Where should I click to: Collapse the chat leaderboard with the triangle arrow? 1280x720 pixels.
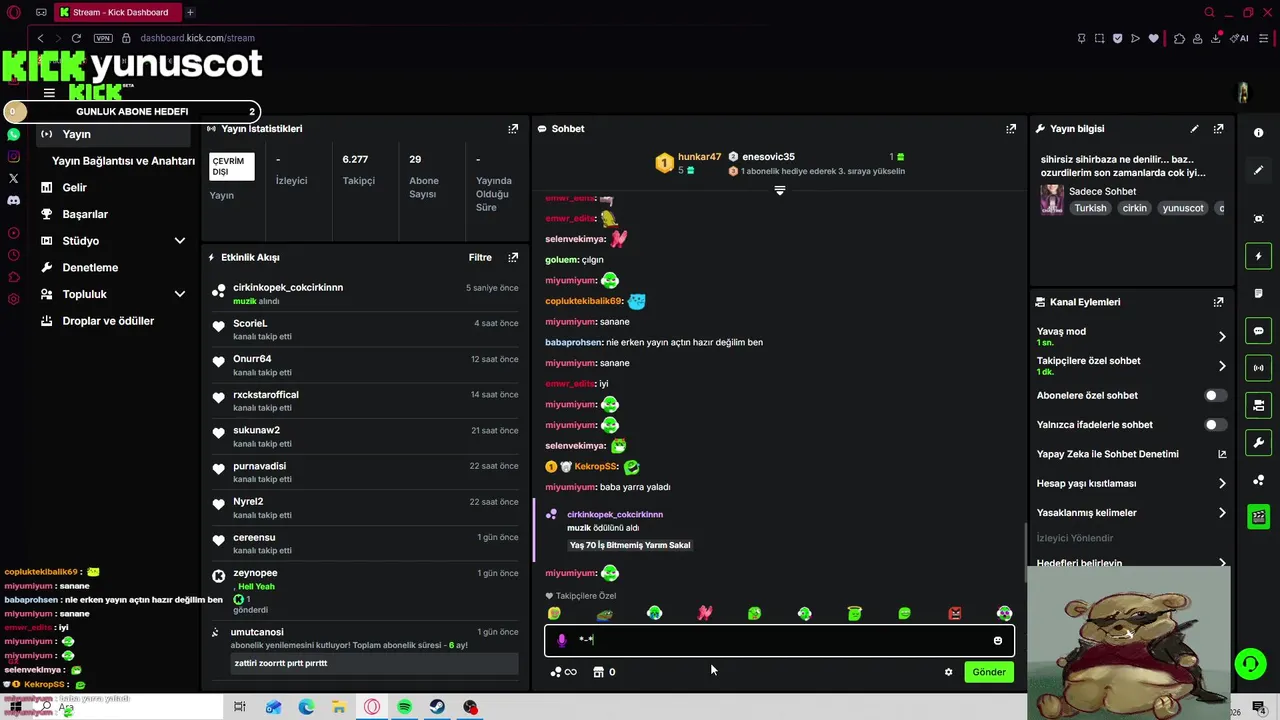coord(780,190)
